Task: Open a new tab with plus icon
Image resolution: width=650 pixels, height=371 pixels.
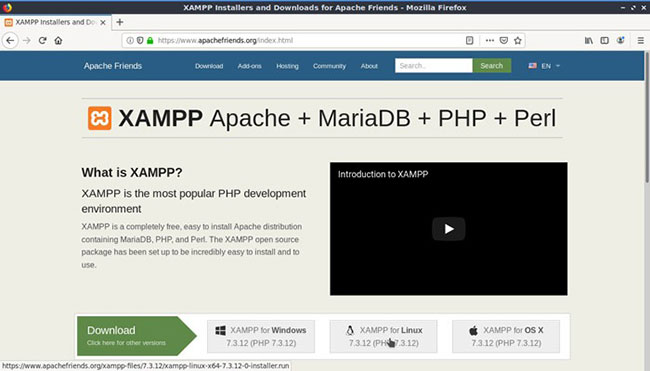Action: pyautogui.click(x=120, y=22)
